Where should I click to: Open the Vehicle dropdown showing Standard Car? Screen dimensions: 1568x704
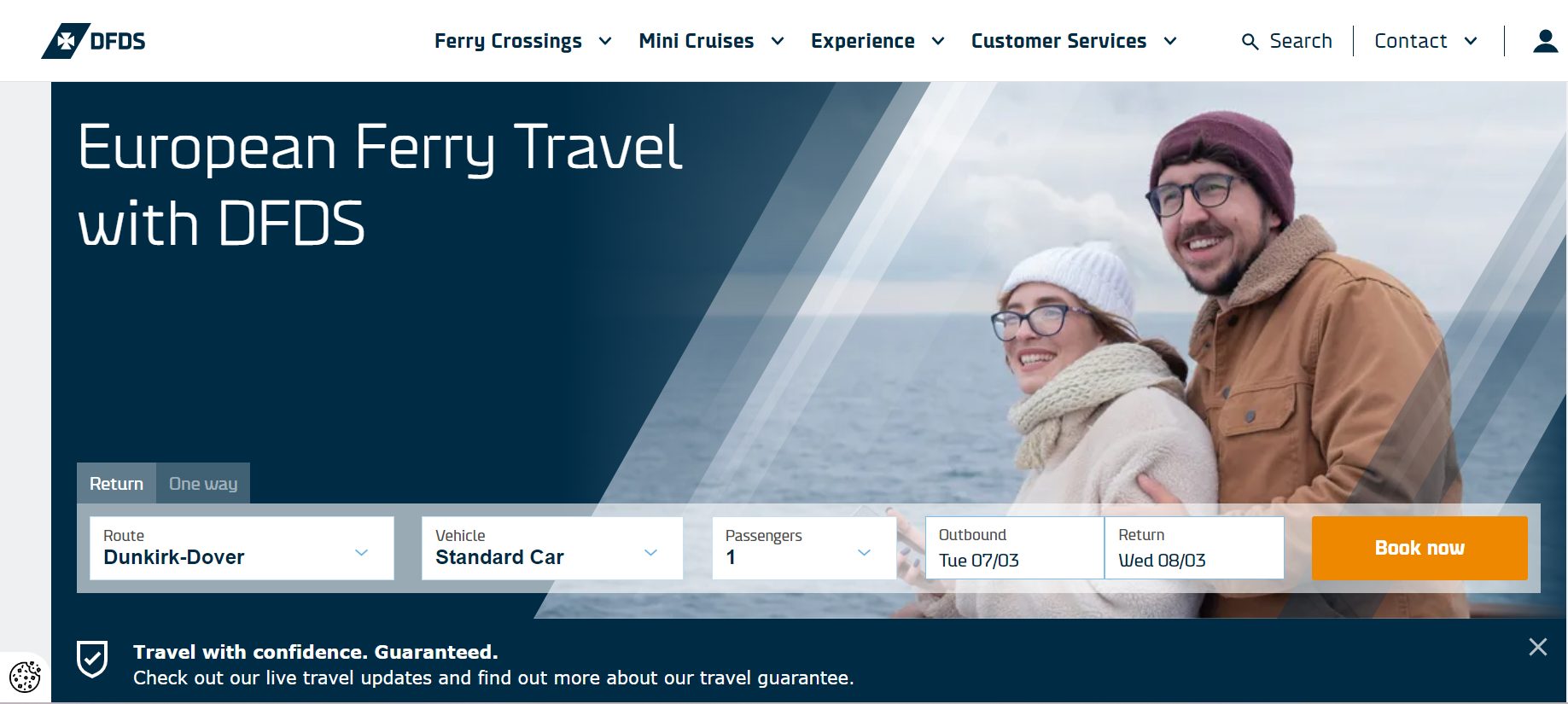(552, 548)
